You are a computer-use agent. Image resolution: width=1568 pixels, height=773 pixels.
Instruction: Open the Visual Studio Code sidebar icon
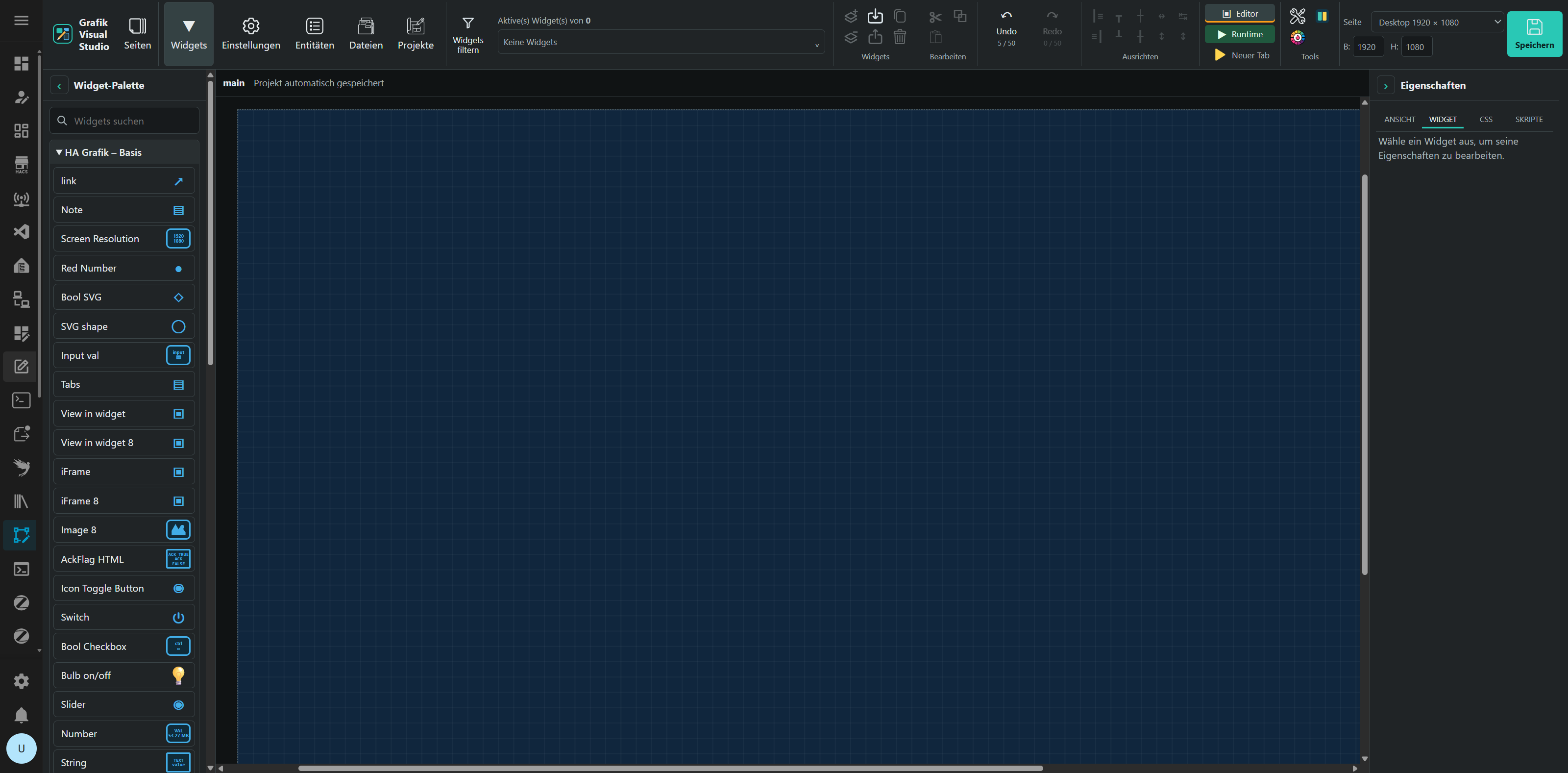point(21,231)
